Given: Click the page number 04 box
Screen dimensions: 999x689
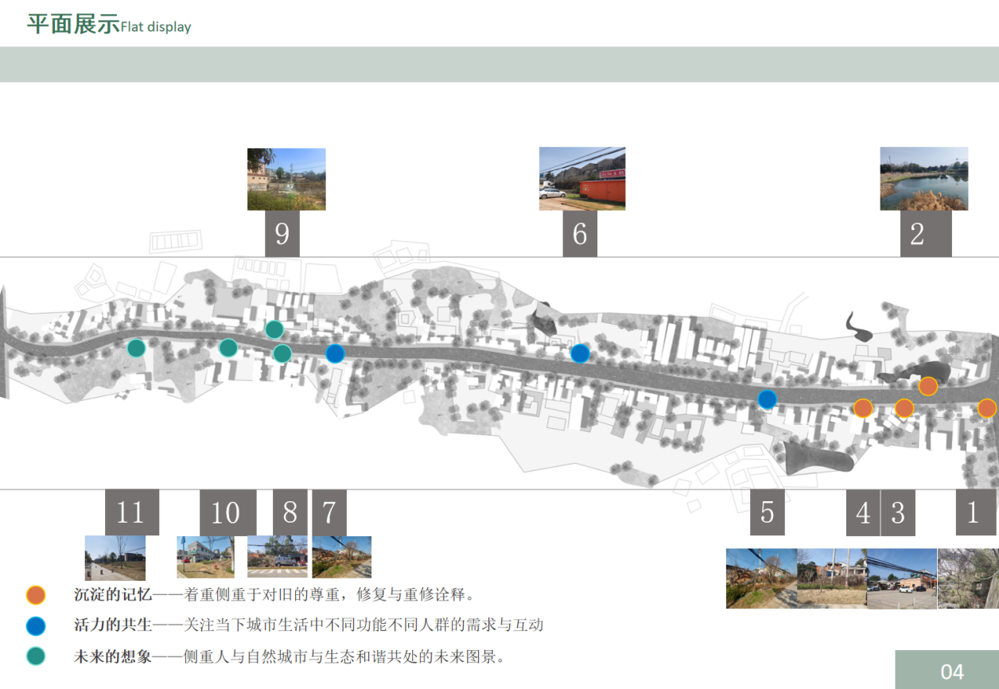Looking at the screenshot, I should tap(947, 670).
